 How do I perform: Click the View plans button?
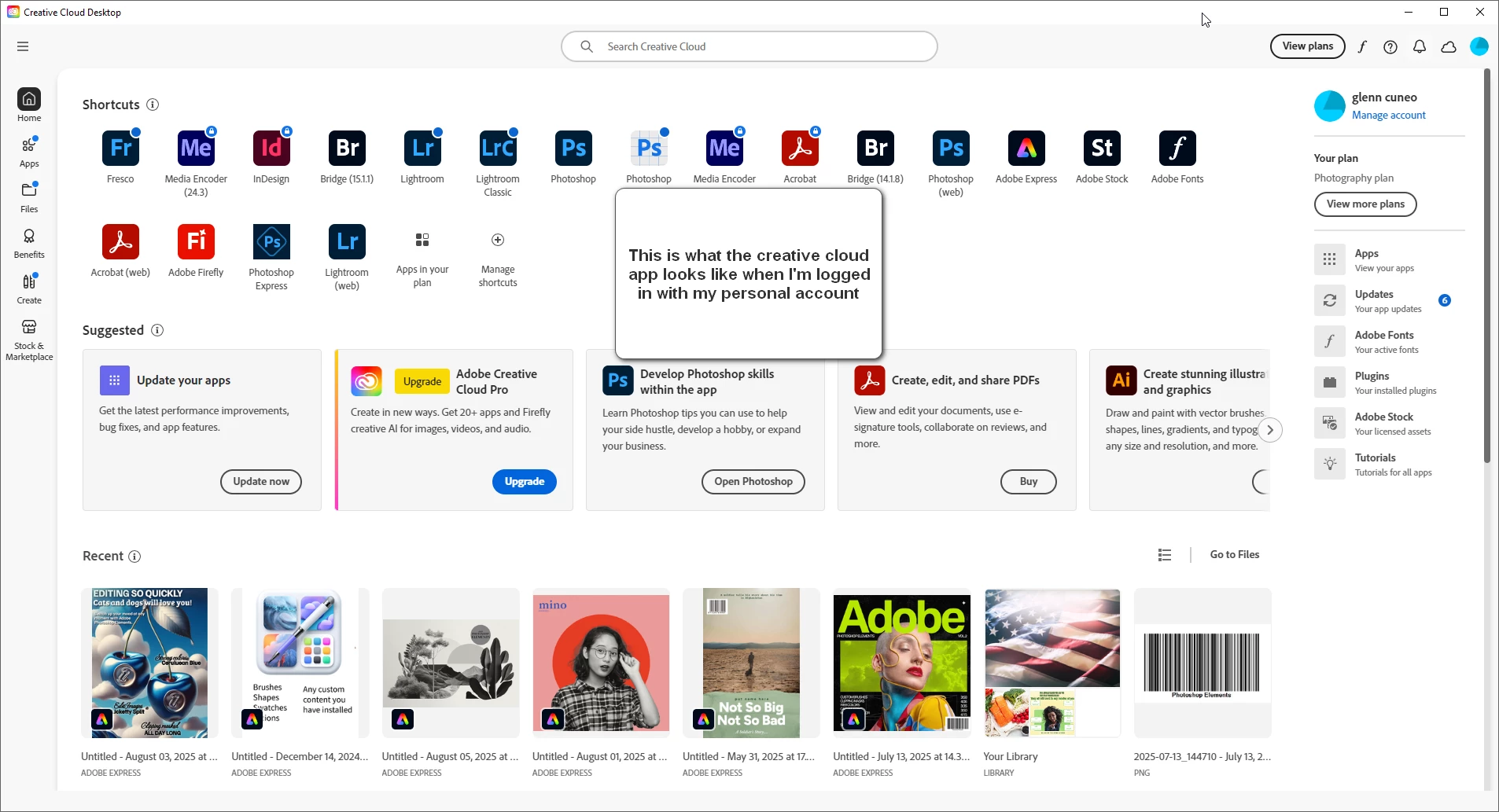[x=1308, y=46]
